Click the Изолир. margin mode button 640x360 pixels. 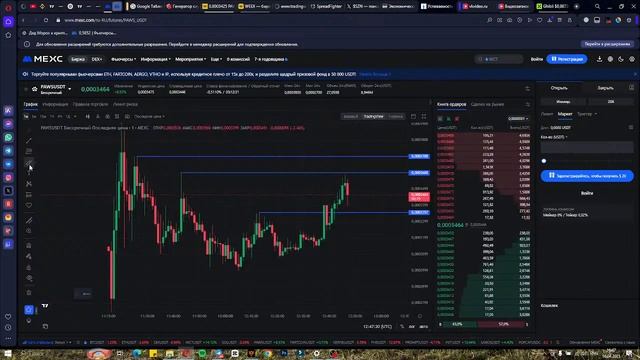click(x=563, y=101)
